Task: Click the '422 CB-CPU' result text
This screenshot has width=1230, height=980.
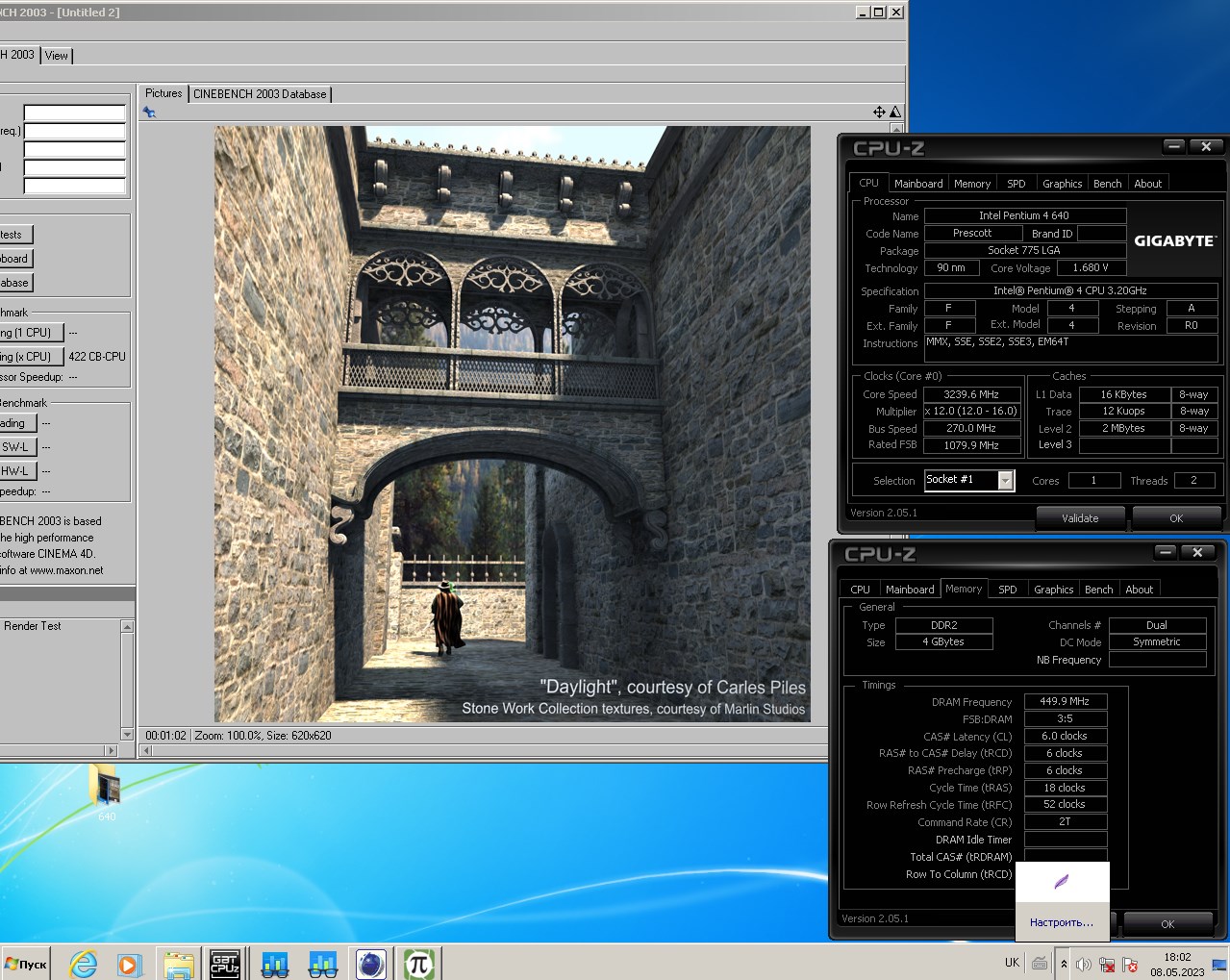Action: coord(97,357)
